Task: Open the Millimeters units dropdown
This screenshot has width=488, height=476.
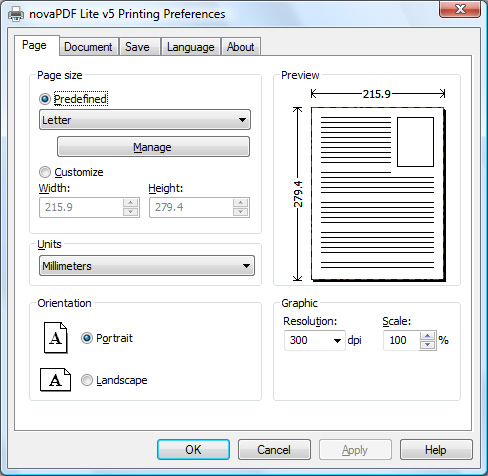Action: pos(147,266)
